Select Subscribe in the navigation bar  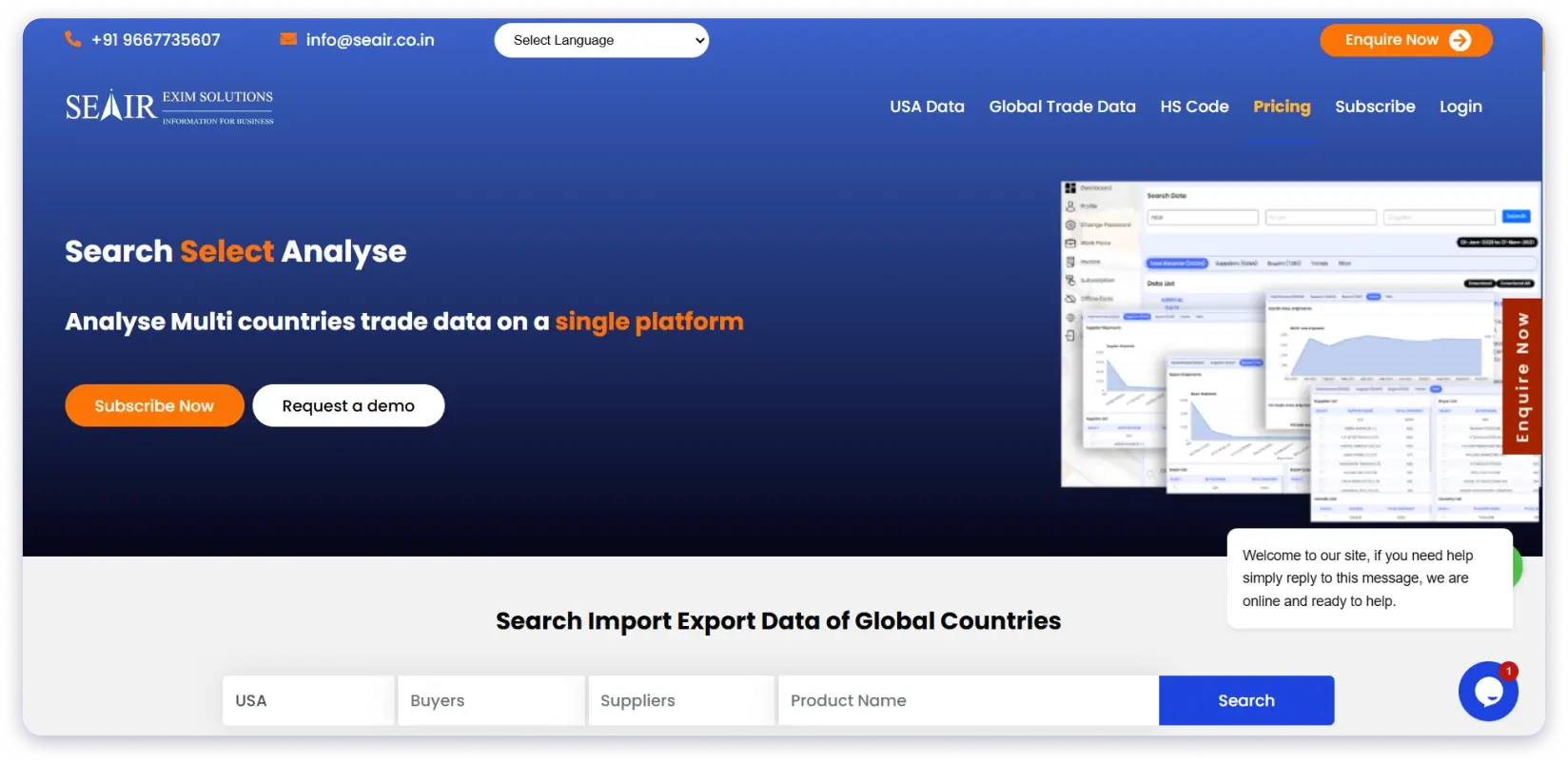point(1375,107)
